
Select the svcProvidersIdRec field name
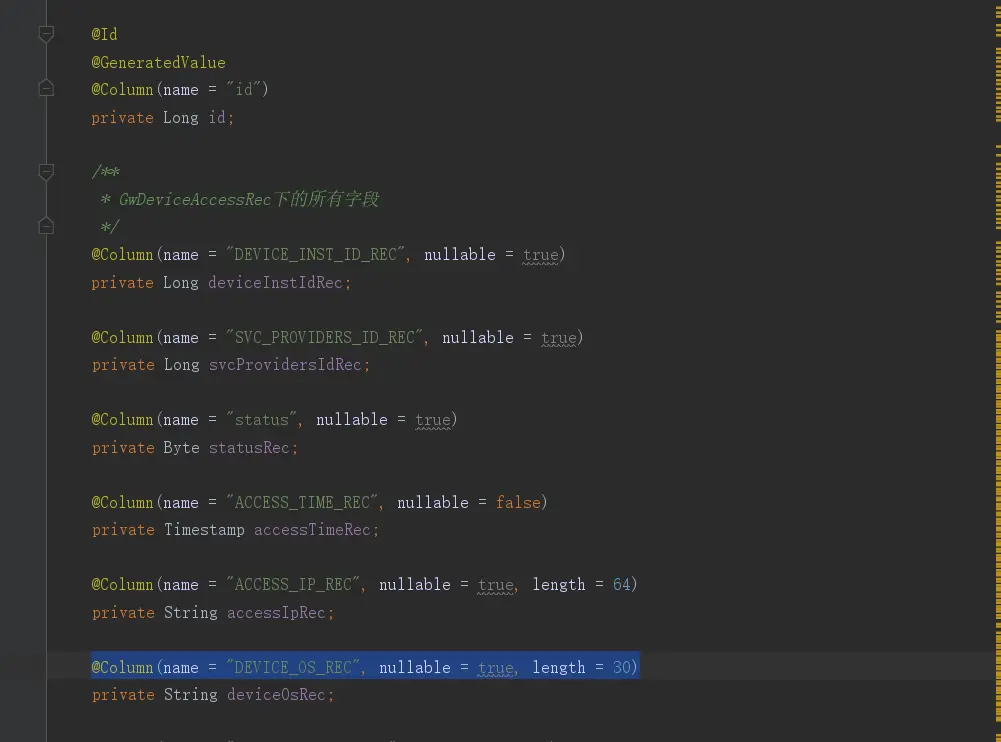click(x=285, y=365)
